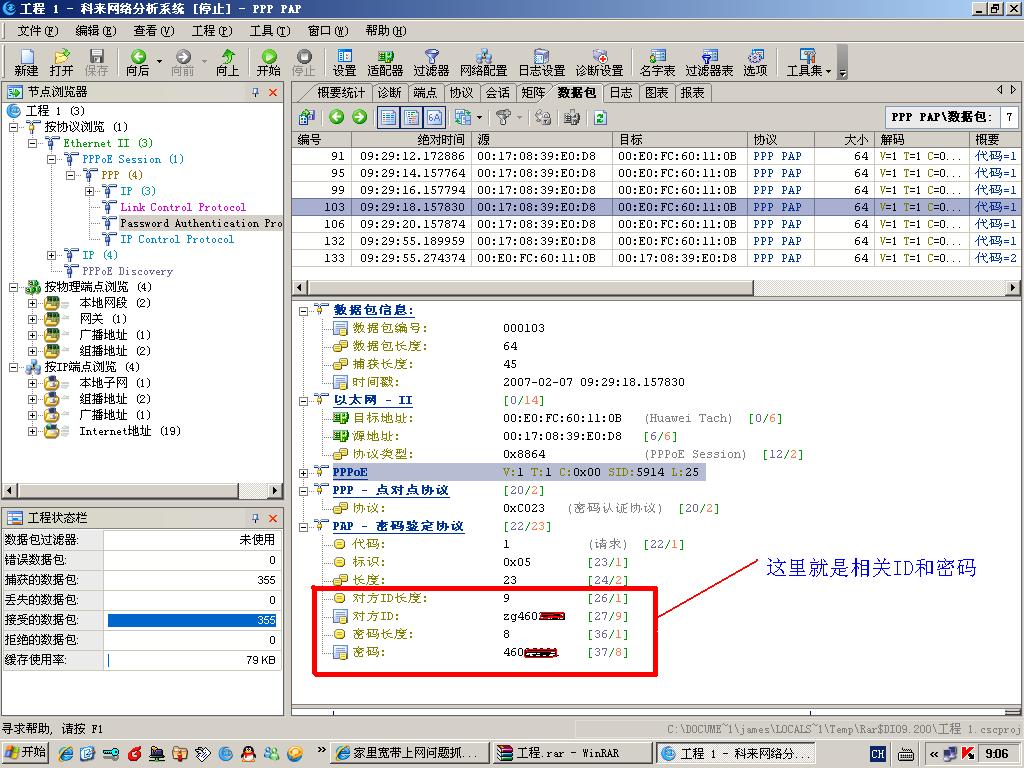This screenshot has width=1024, height=768.
Task: Click the Windows 开始 Start button
Action: tap(26, 753)
